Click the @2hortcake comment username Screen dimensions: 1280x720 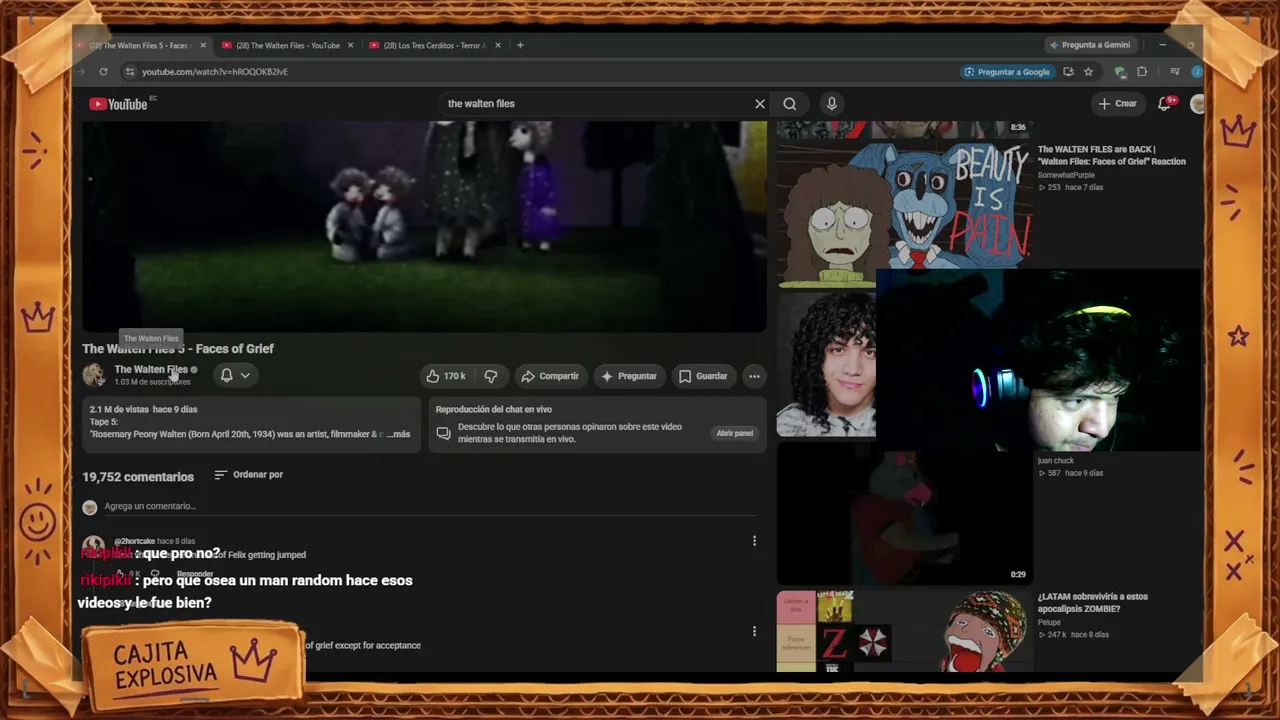coord(134,541)
